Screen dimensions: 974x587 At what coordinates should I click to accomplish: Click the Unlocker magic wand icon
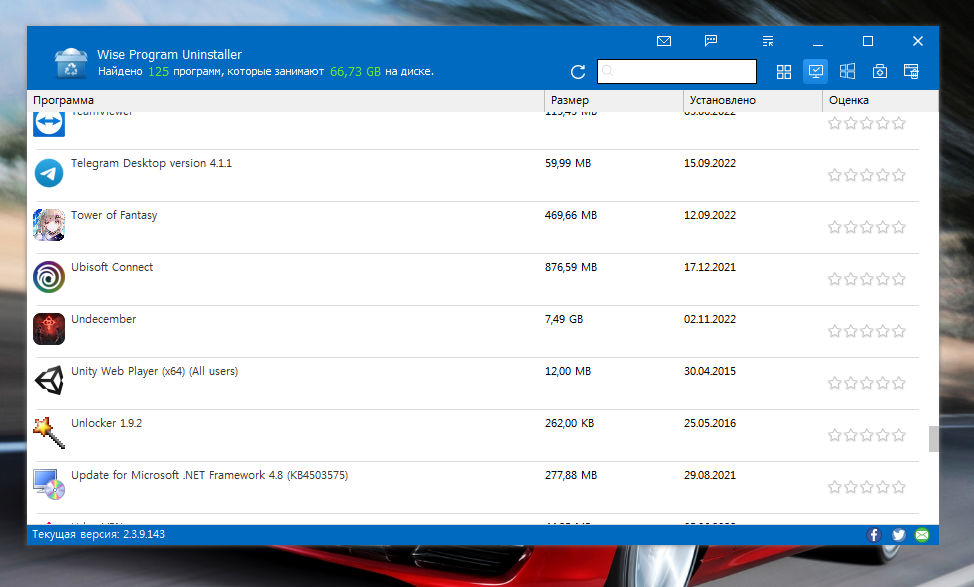coord(49,433)
